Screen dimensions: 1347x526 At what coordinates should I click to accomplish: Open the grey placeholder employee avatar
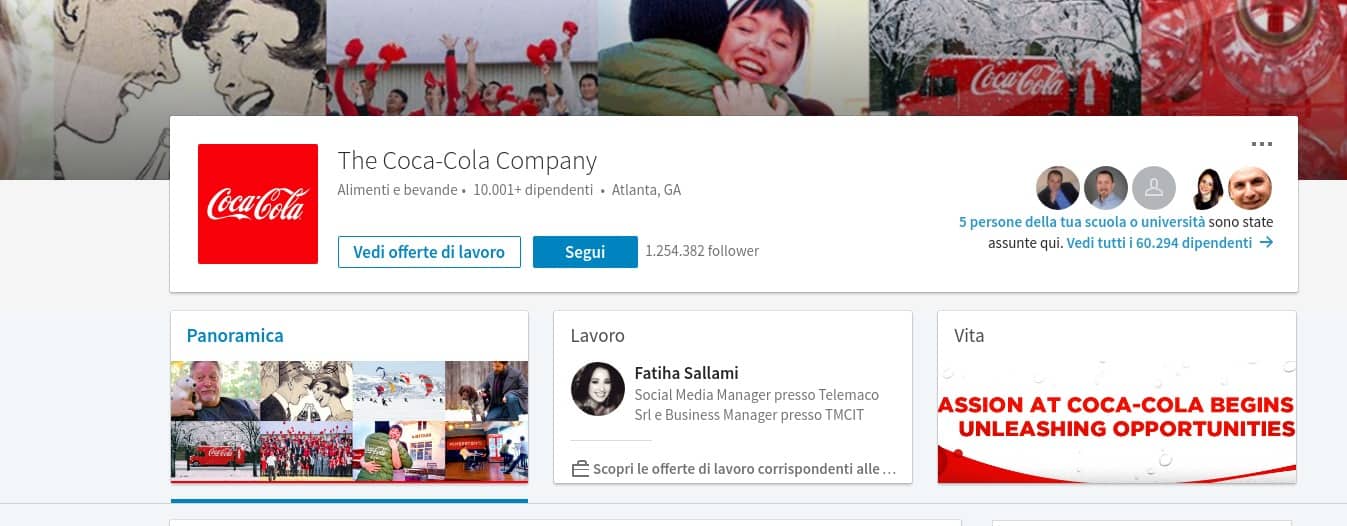click(x=1153, y=188)
